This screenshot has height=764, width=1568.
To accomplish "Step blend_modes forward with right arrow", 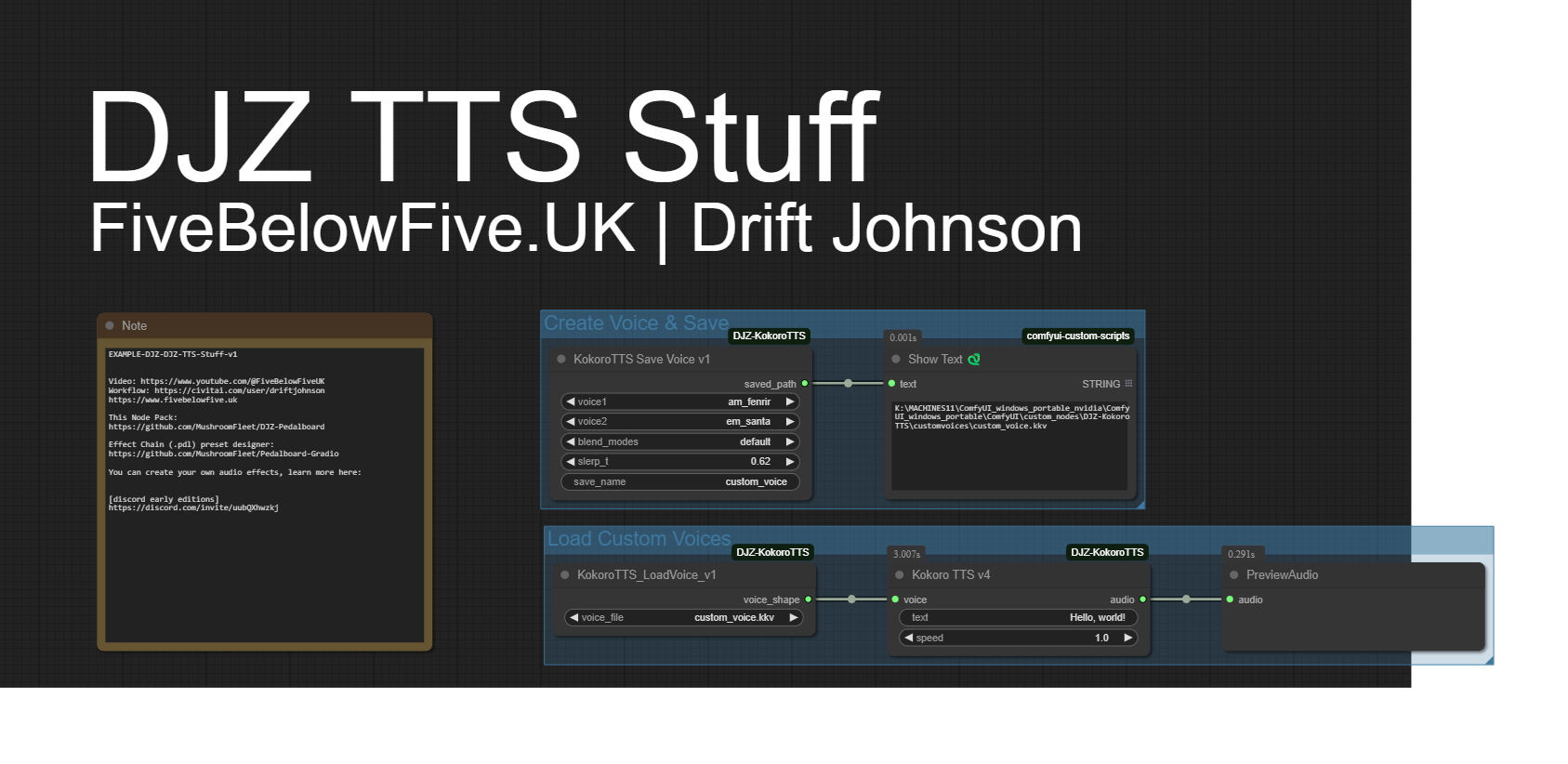I will pyautogui.click(x=790, y=441).
